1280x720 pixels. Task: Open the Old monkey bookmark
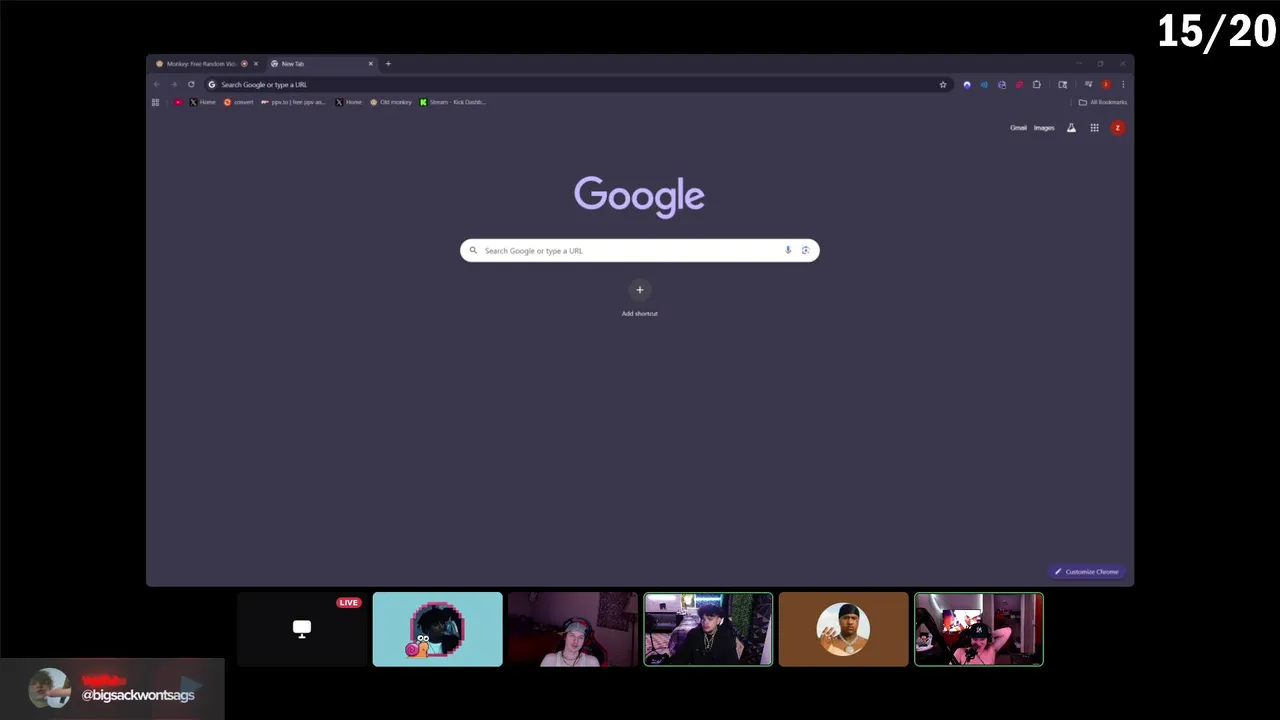(x=391, y=102)
